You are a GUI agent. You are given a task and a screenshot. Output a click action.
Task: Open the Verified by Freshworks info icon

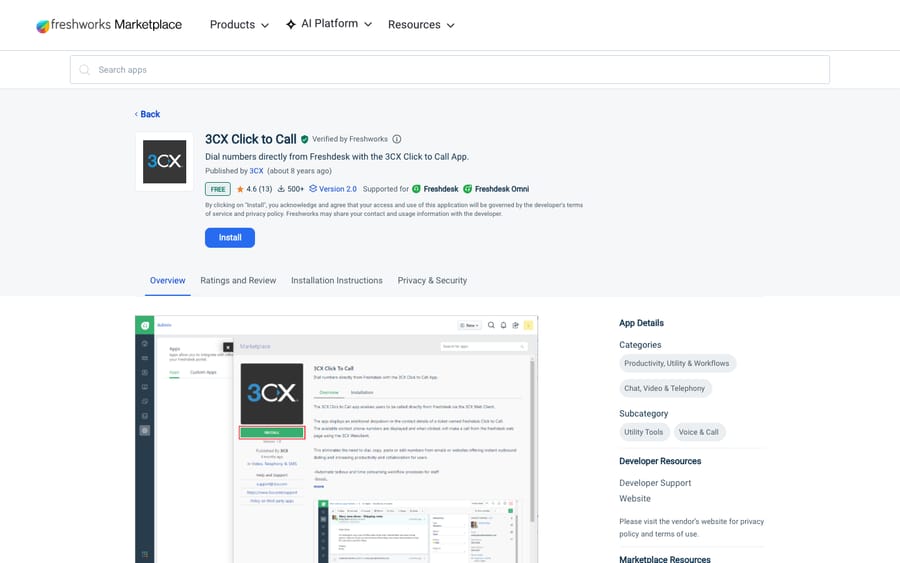[x=397, y=139]
